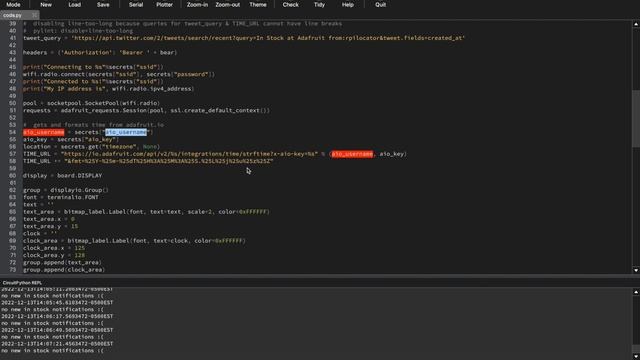This screenshot has width=640, height=360.
Task: Click the REPL scrollbar up arrow
Action: 636,292
